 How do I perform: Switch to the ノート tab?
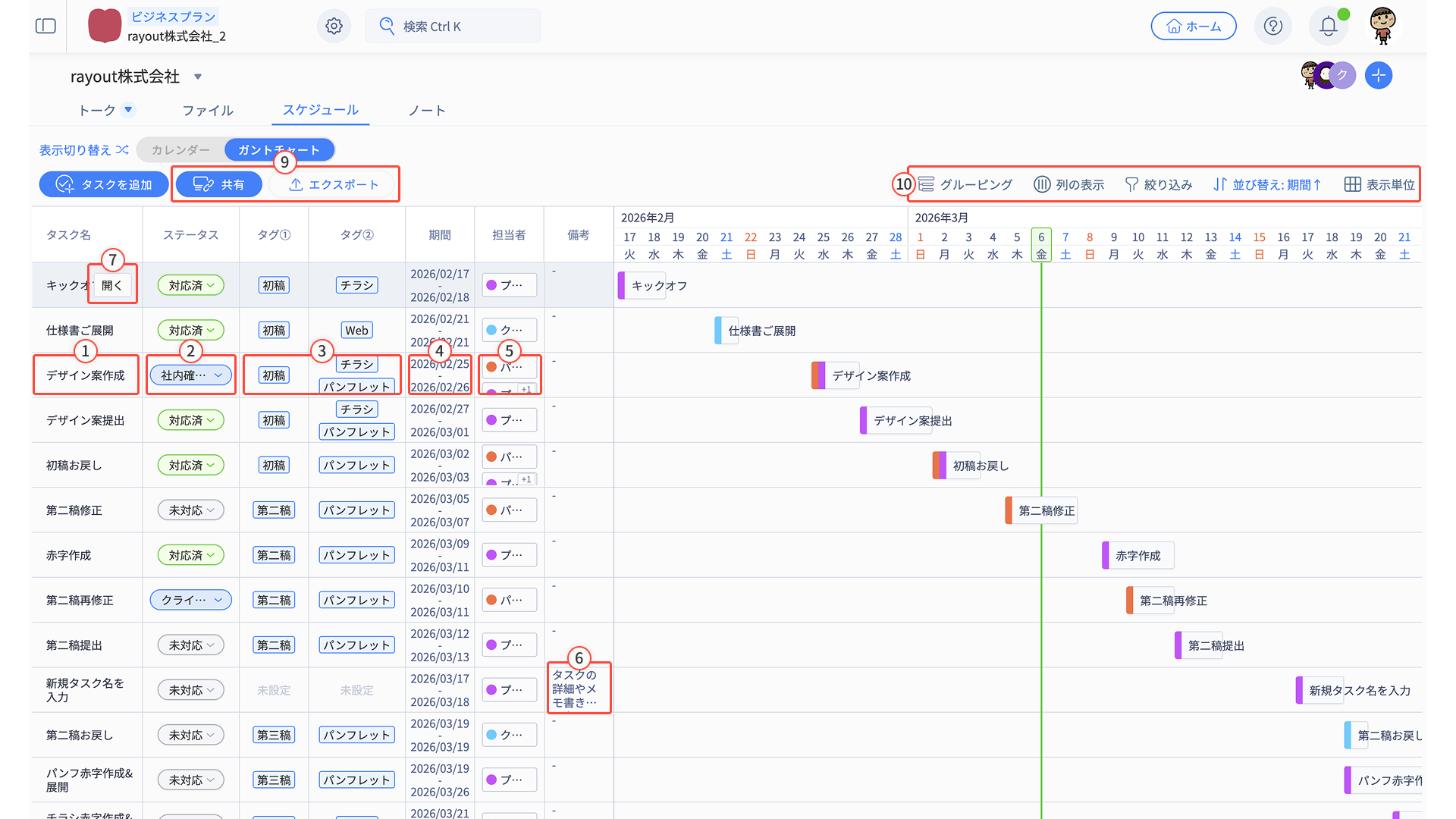point(426,111)
